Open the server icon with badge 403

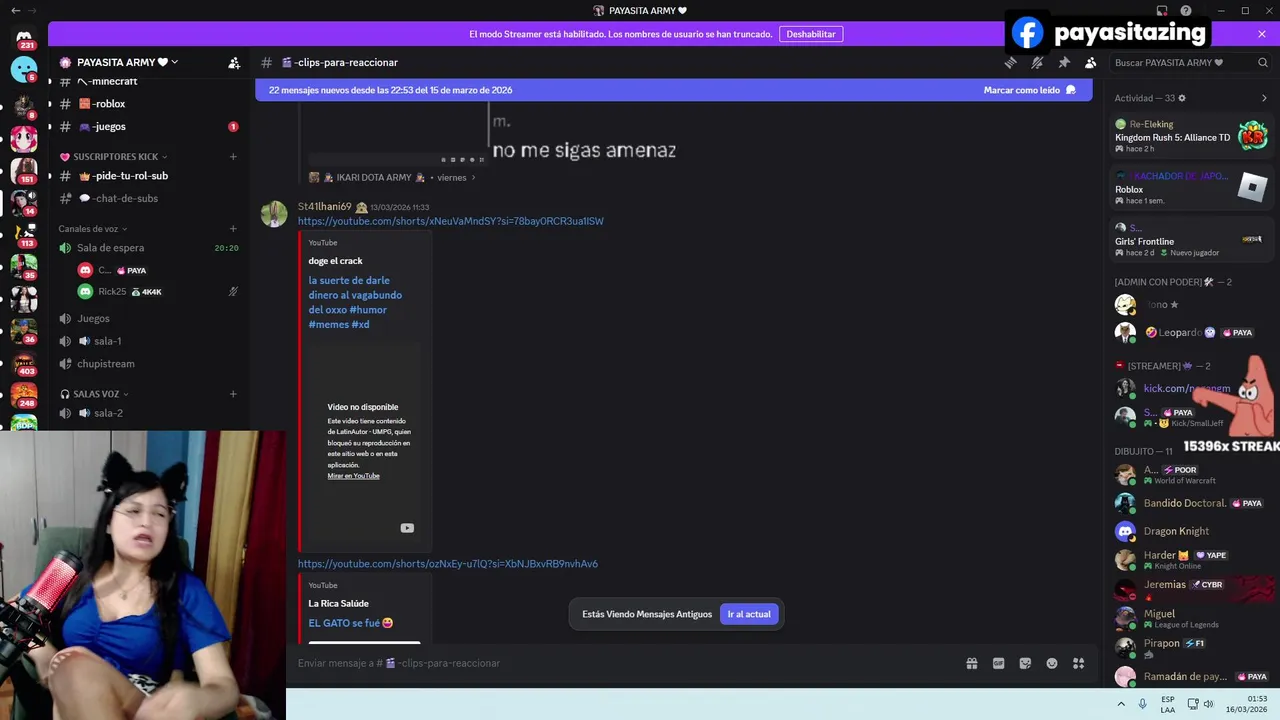pyautogui.click(x=24, y=362)
